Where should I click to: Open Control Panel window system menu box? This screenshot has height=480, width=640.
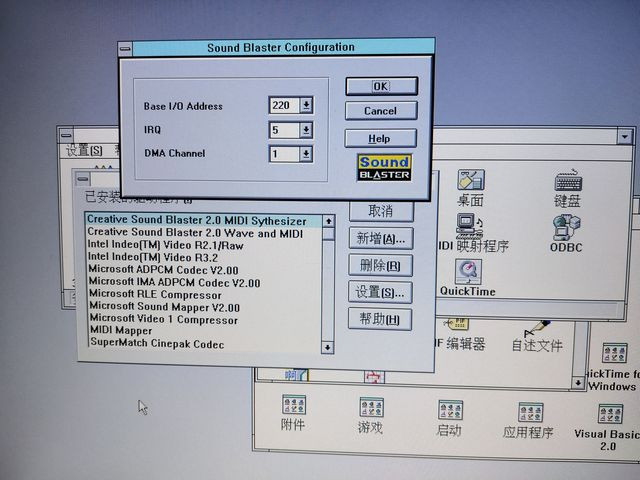66,135
